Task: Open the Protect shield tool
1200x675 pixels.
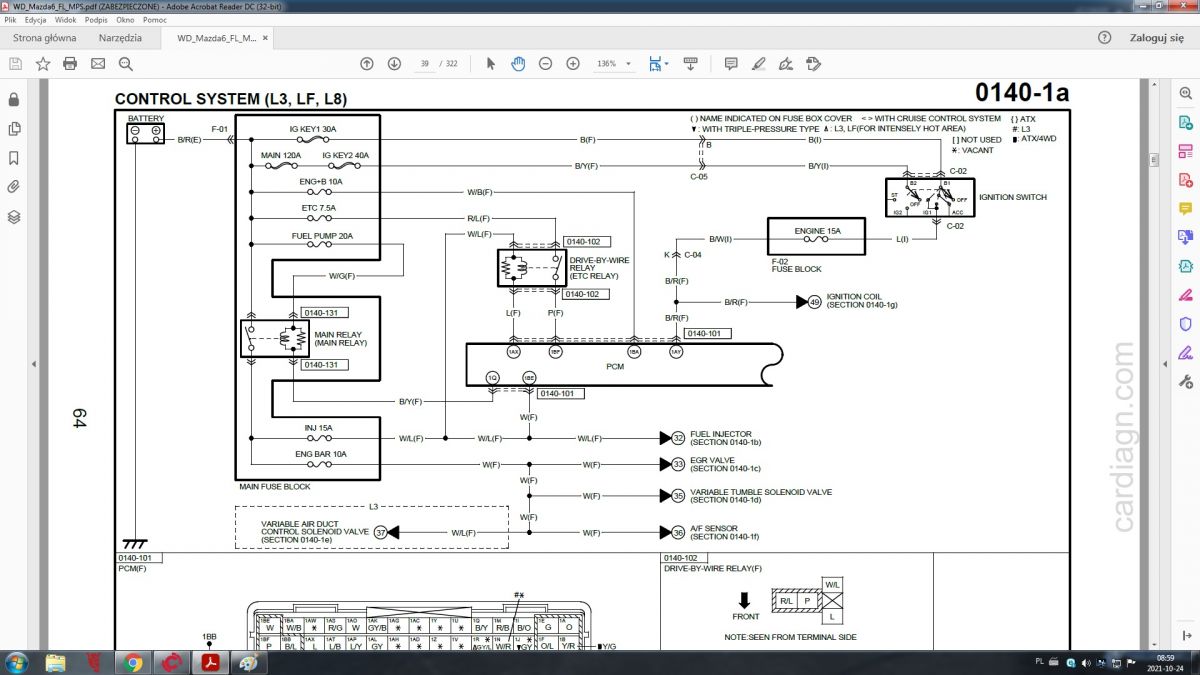Action: (1185, 323)
